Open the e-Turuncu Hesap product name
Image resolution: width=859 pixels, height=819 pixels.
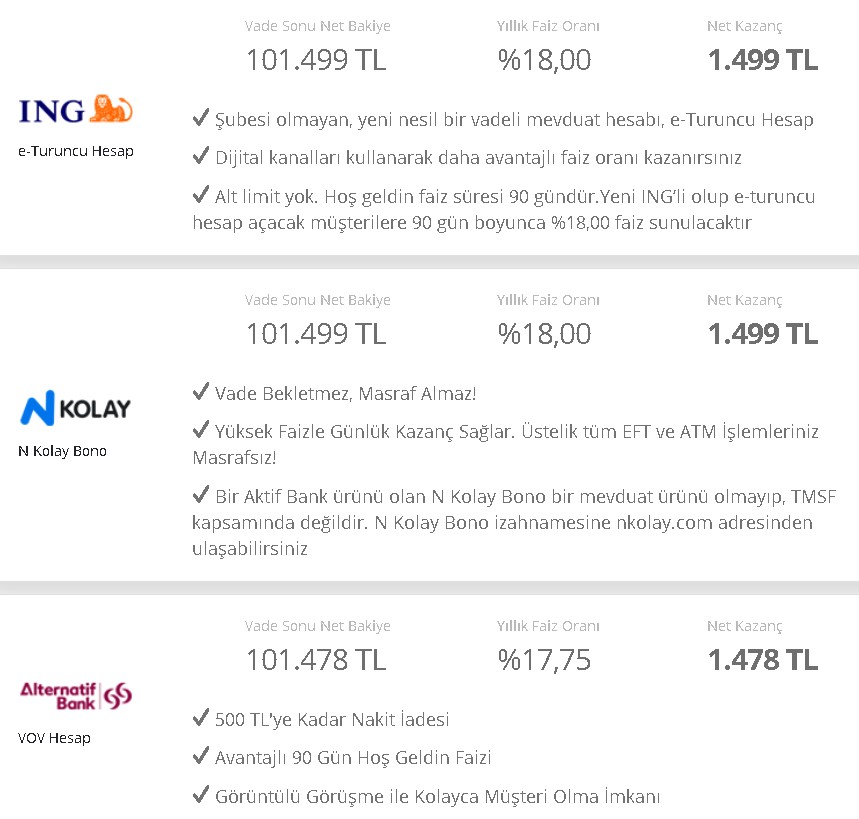point(76,151)
